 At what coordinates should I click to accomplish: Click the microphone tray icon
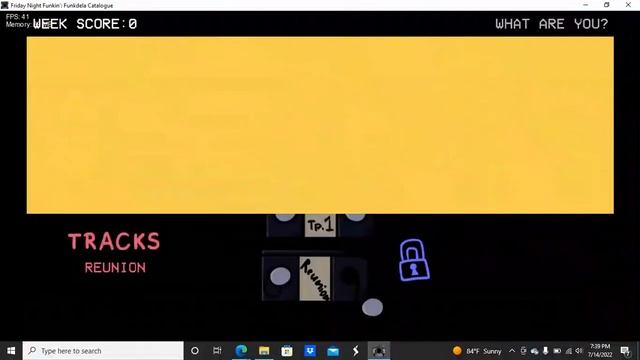[545, 351]
